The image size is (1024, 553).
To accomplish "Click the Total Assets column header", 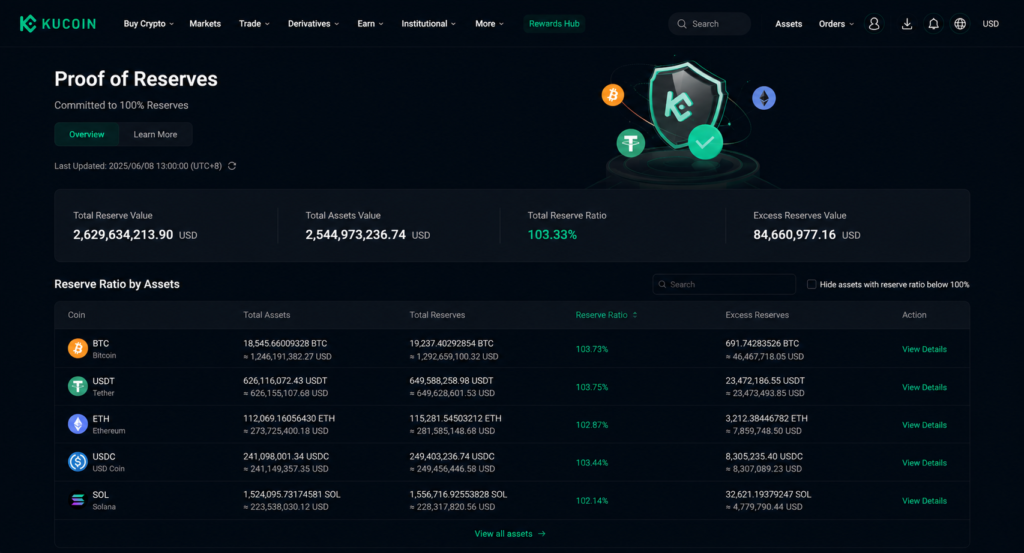I will pyautogui.click(x=266, y=315).
